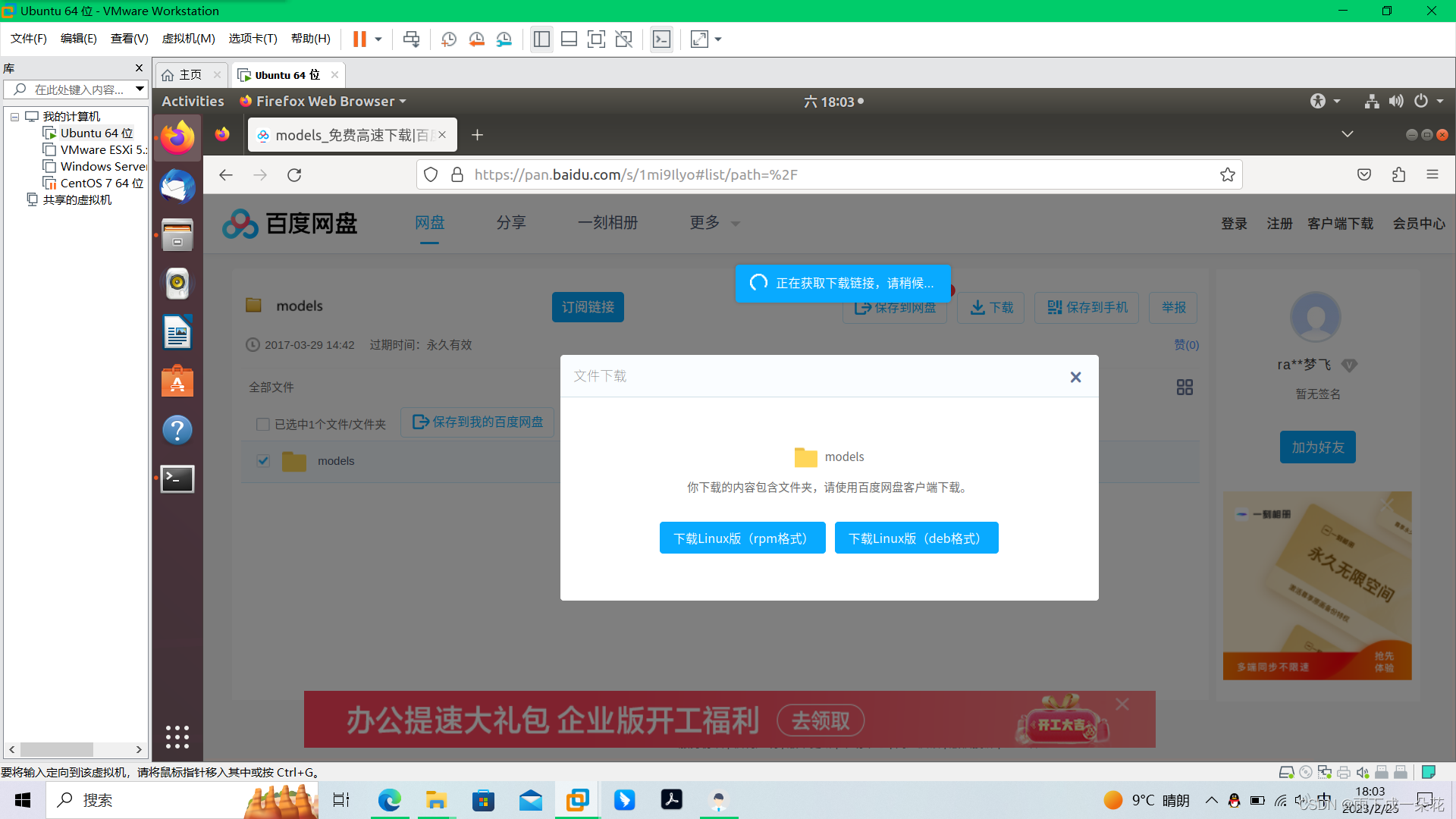Open the 查看(V) menu

(130, 39)
